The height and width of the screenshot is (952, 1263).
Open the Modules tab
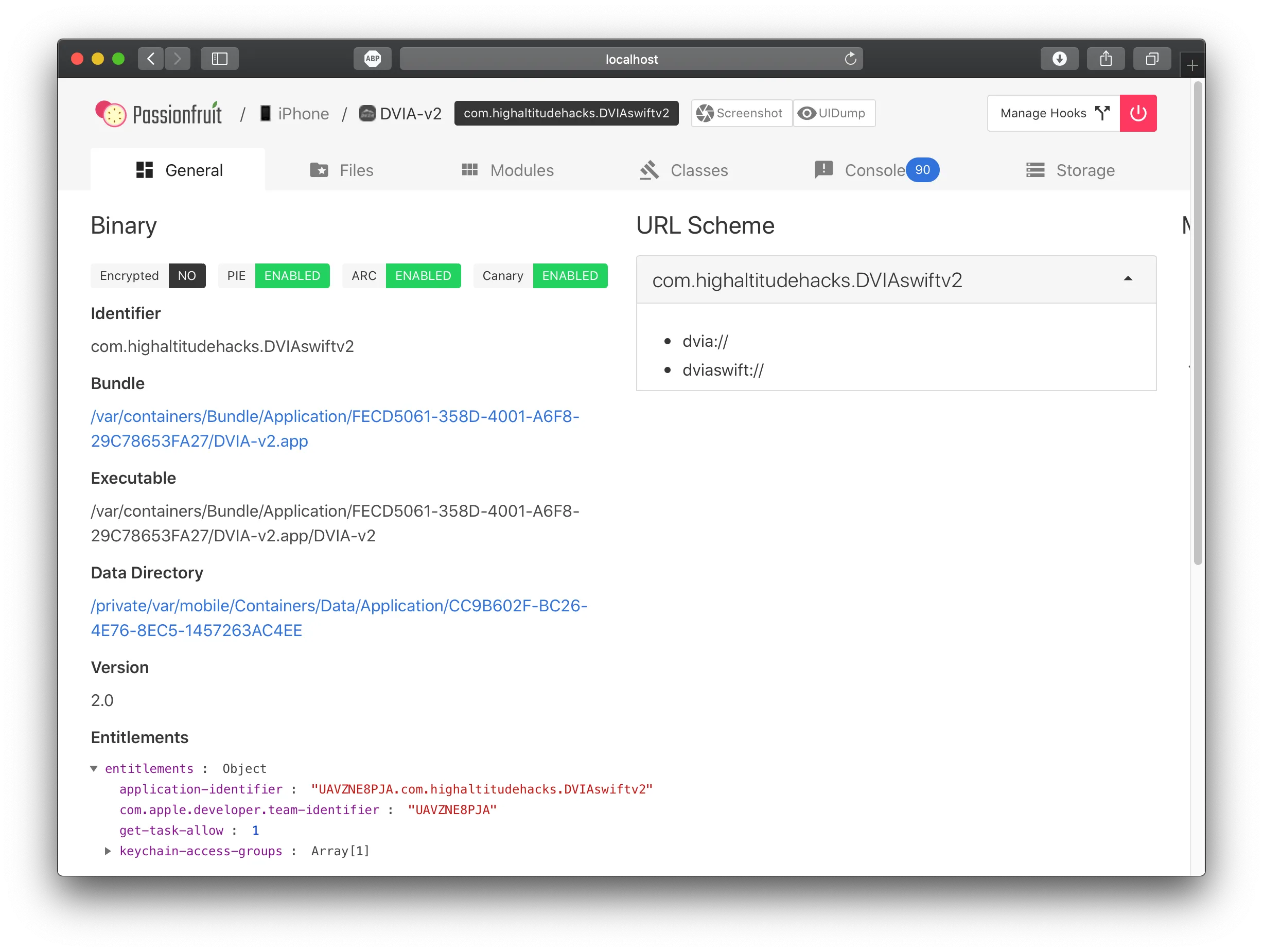(x=507, y=170)
